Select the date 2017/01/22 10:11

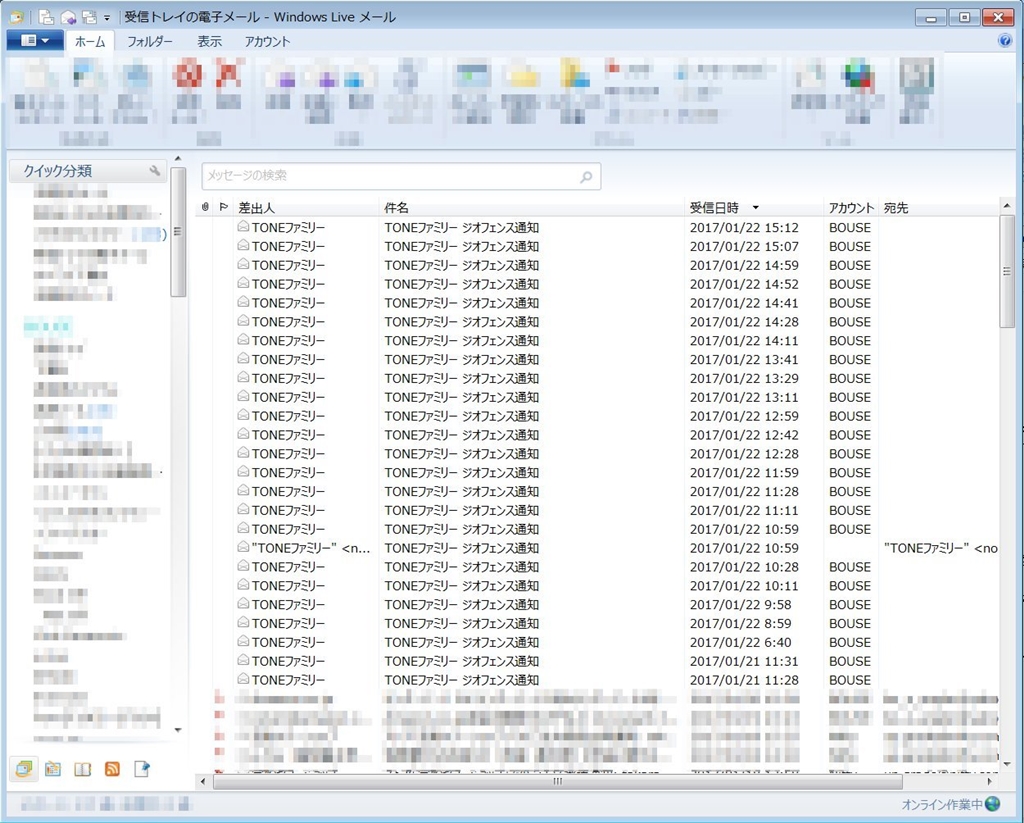[x=744, y=586]
